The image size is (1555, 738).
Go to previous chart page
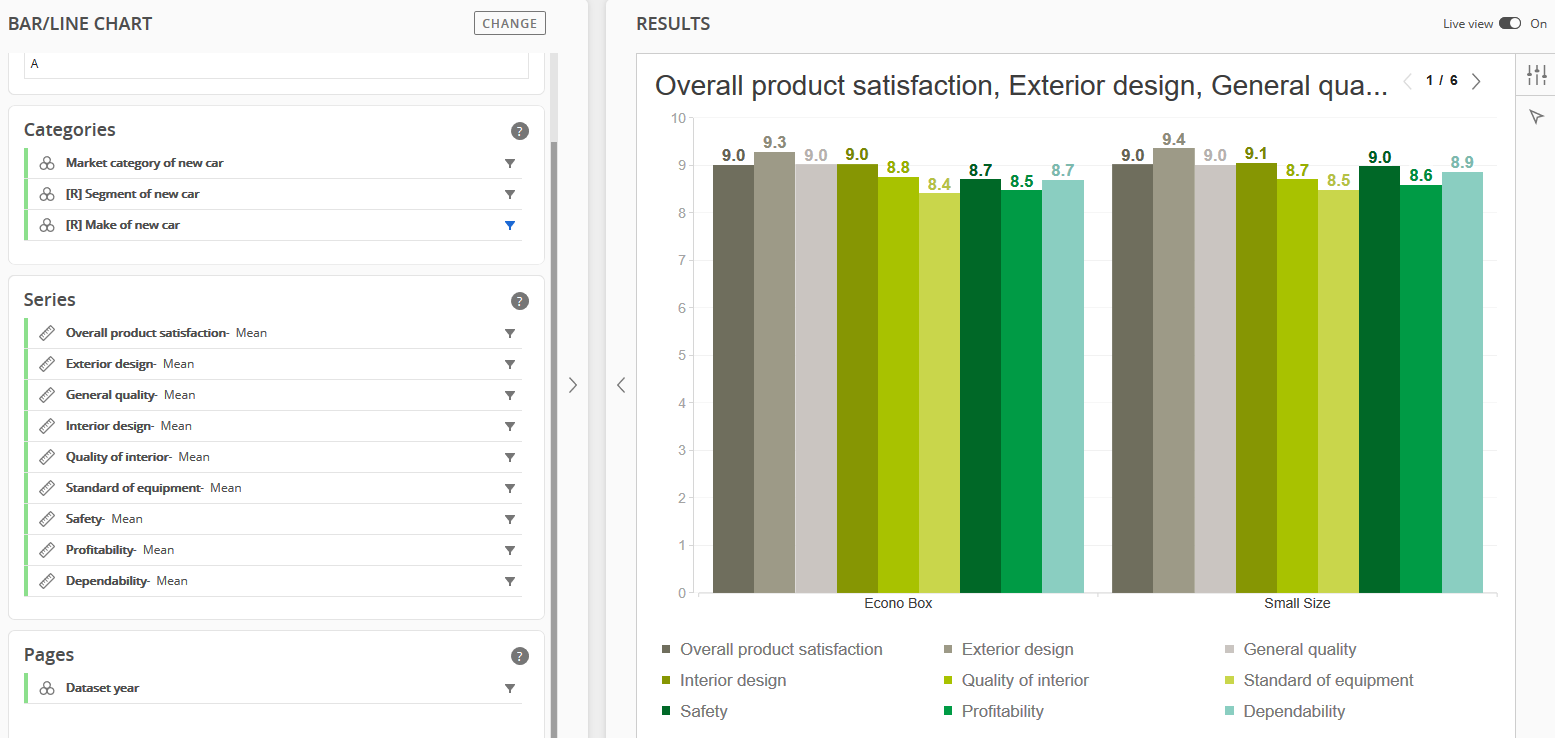point(1408,81)
